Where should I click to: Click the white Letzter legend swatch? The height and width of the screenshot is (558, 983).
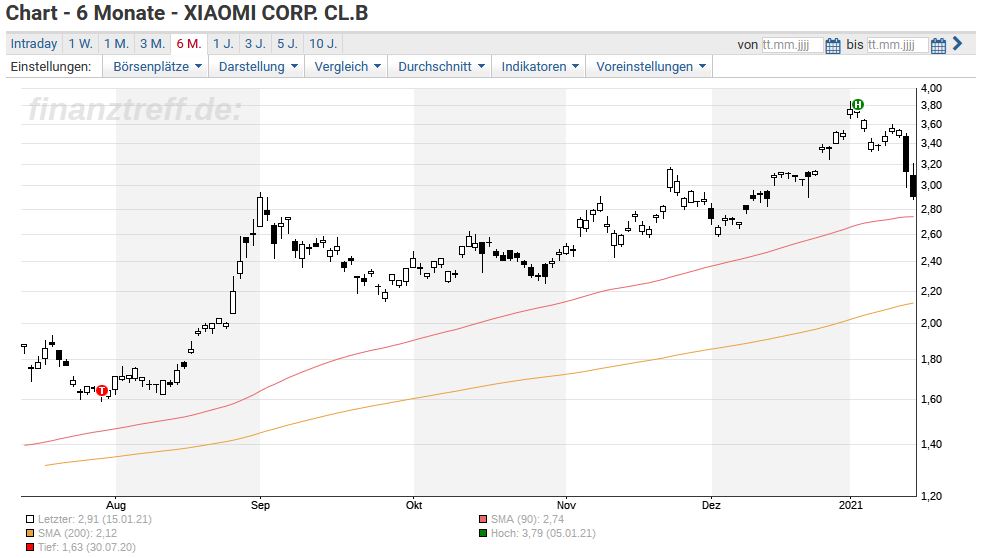point(29,519)
